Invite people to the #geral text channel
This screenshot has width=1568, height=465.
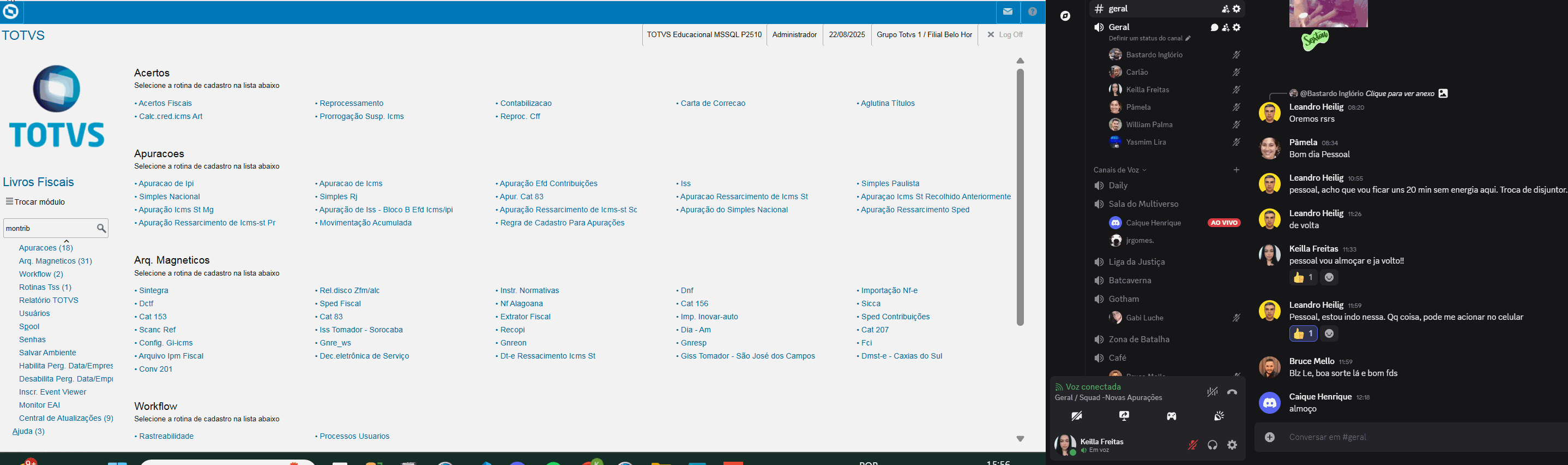pos(1225,9)
